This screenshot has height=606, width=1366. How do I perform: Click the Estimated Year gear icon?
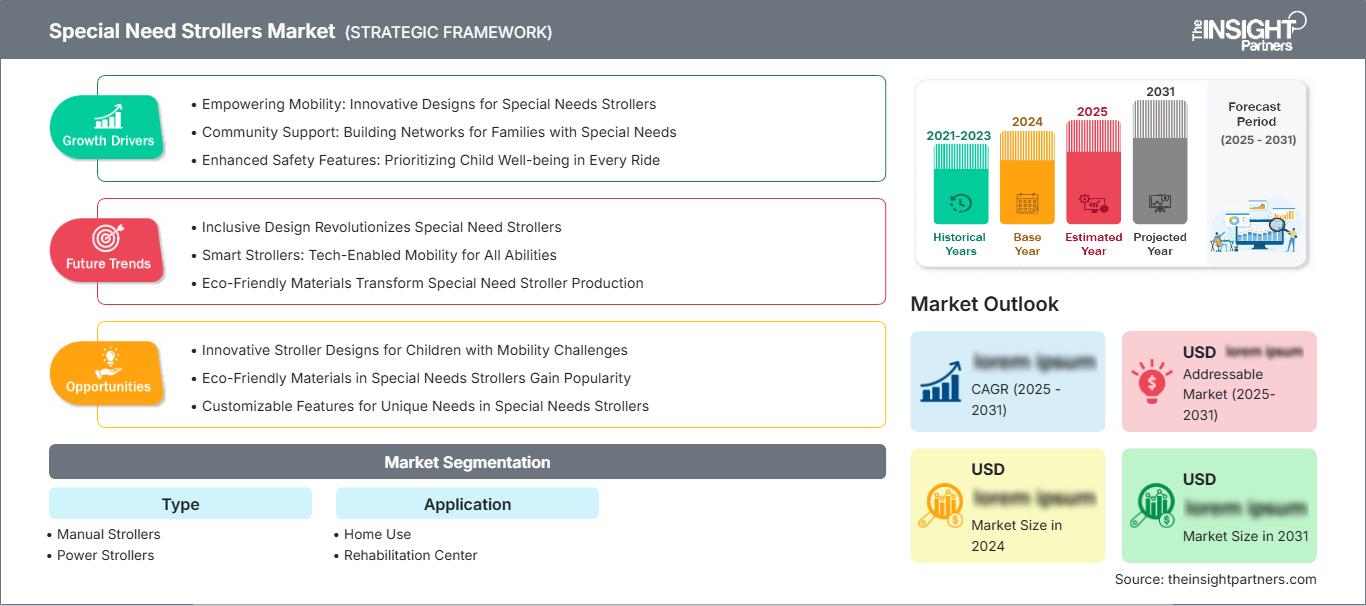coord(1093,204)
